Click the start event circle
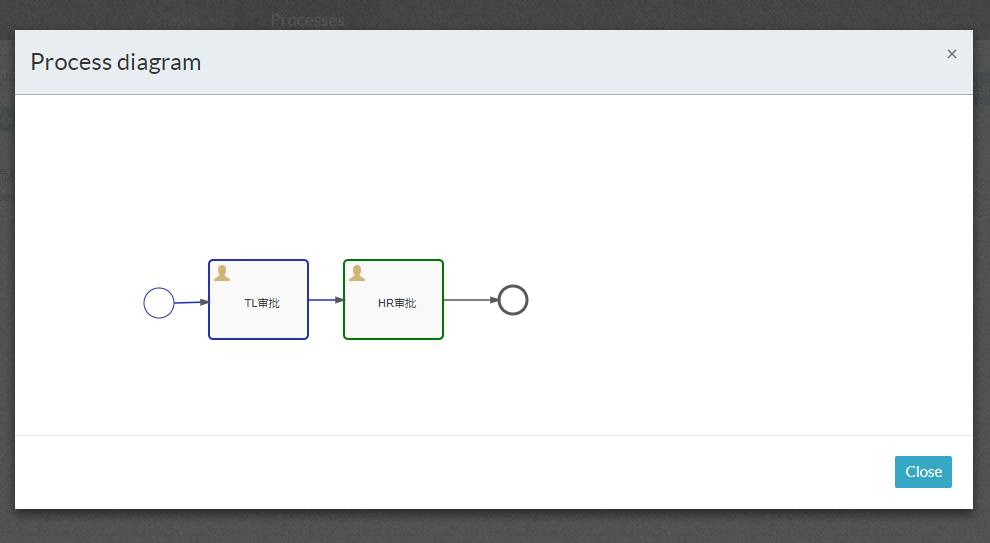Viewport: 990px width, 543px height. click(159, 303)
